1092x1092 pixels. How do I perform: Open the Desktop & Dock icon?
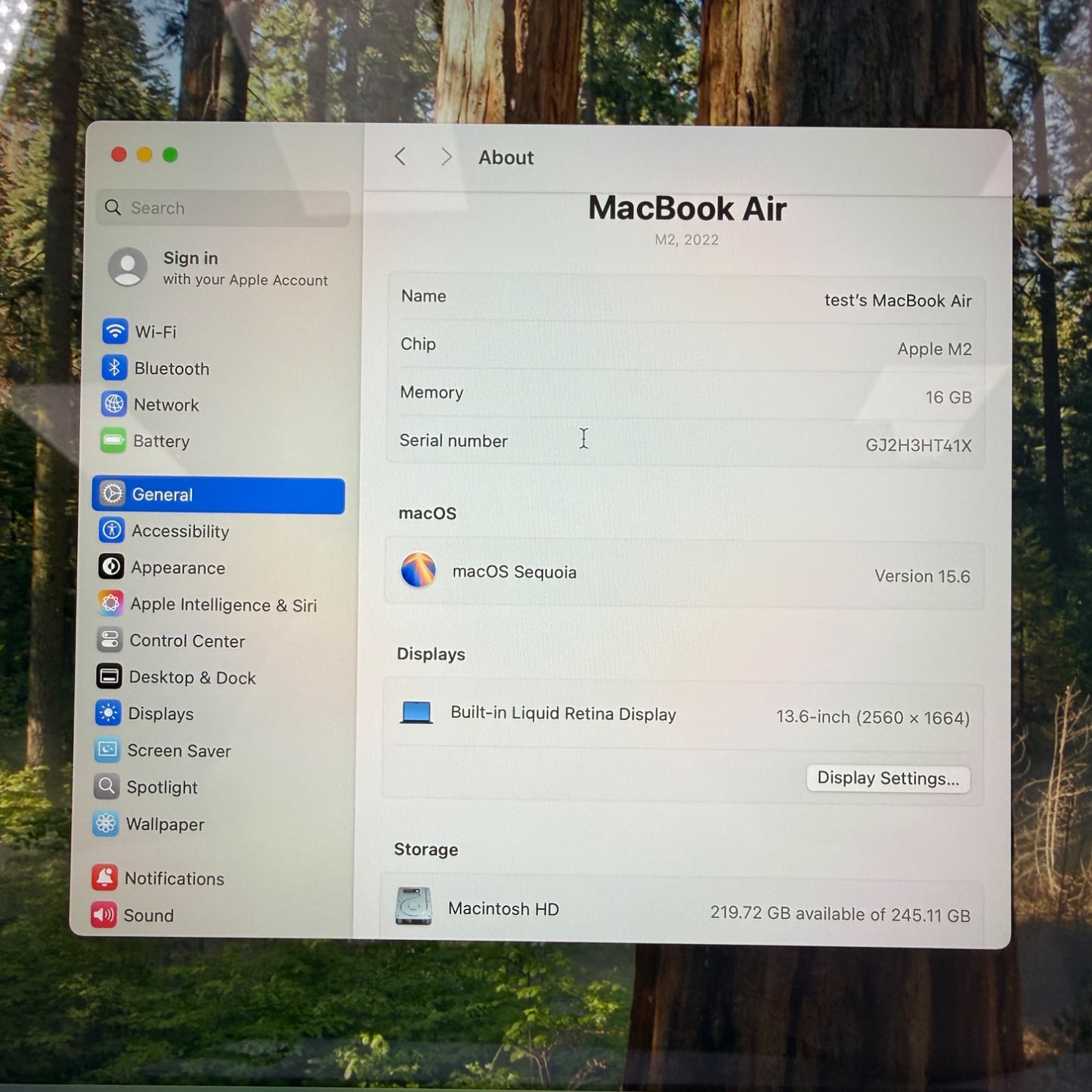pos(109,676)
